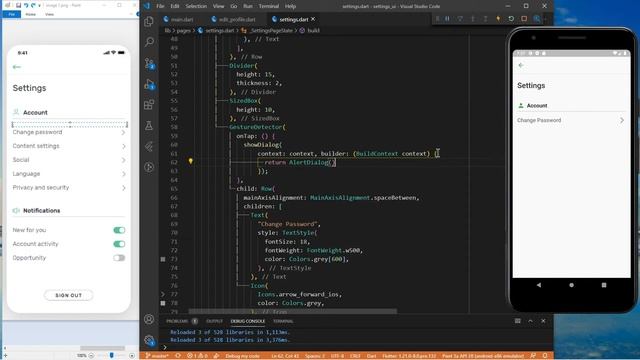Click the 'Ln 62, Col 41' cursor position indicator

(285, 356)
